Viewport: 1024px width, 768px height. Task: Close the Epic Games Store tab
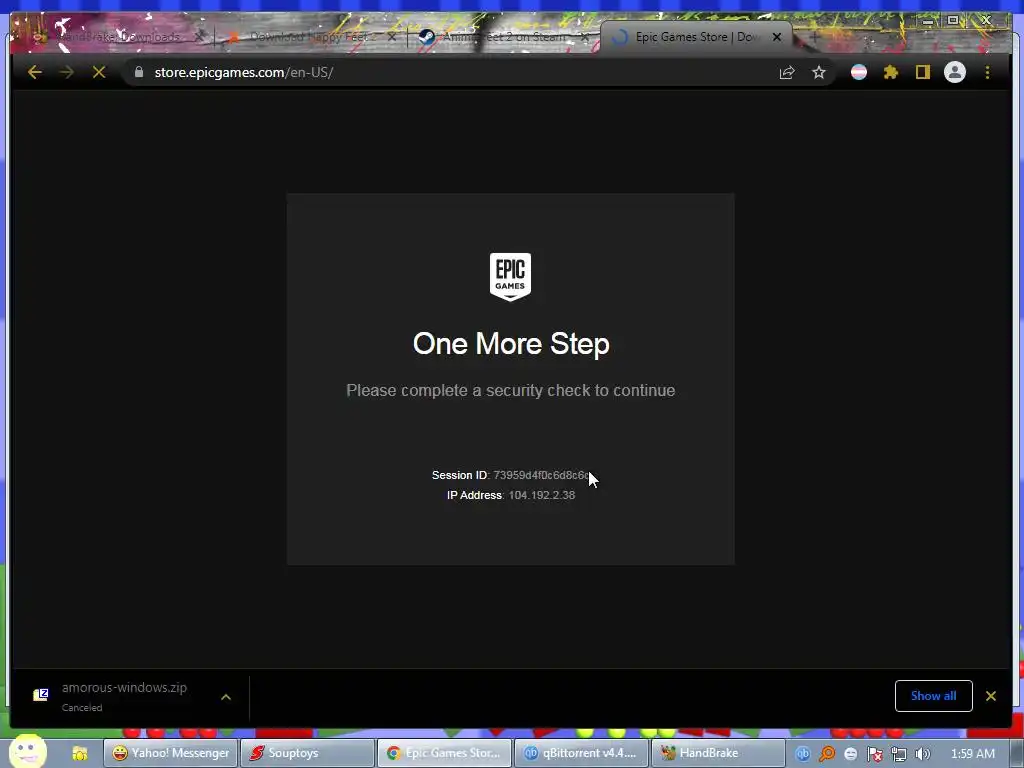(776, 37)
